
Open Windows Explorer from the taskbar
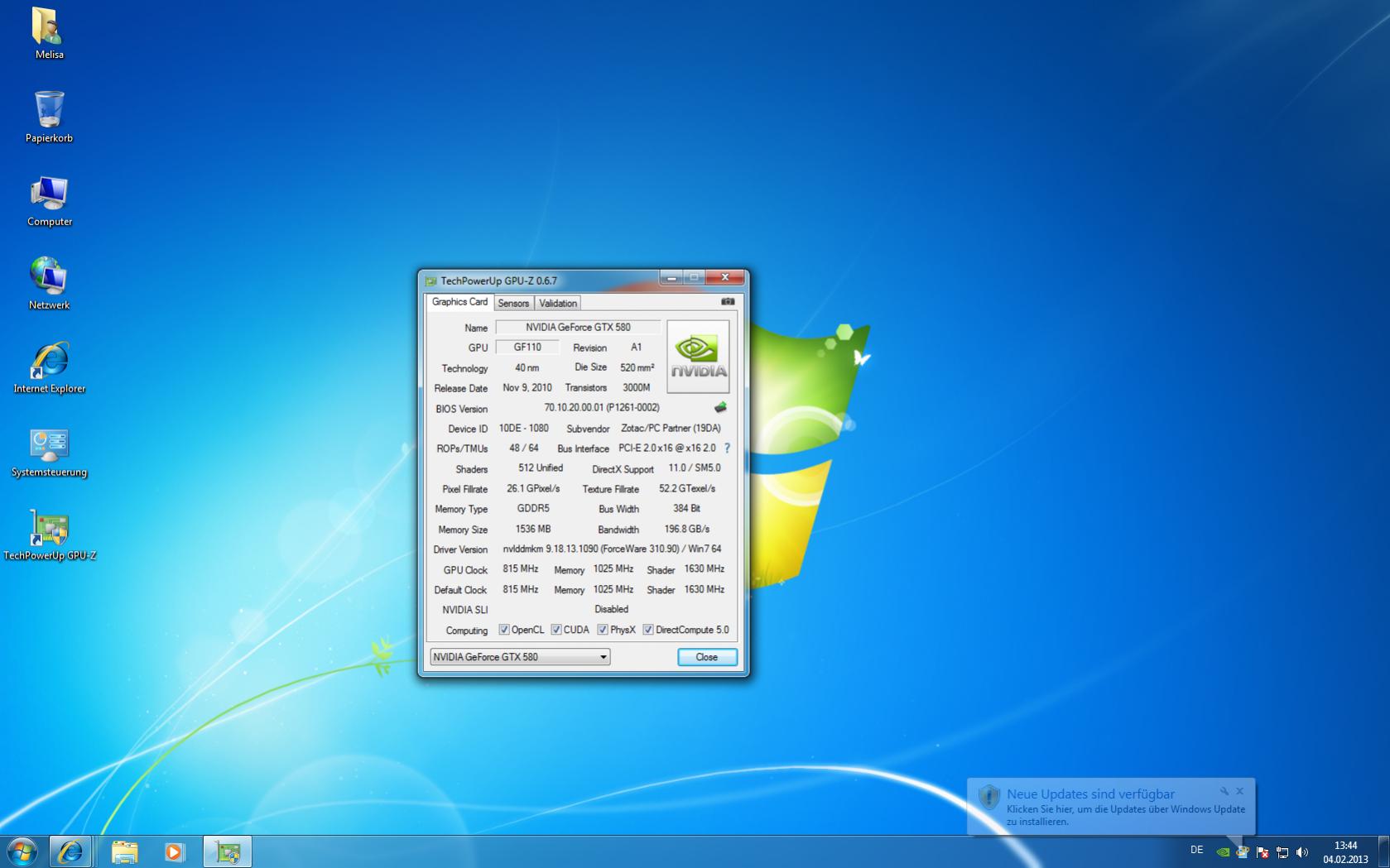124,851
